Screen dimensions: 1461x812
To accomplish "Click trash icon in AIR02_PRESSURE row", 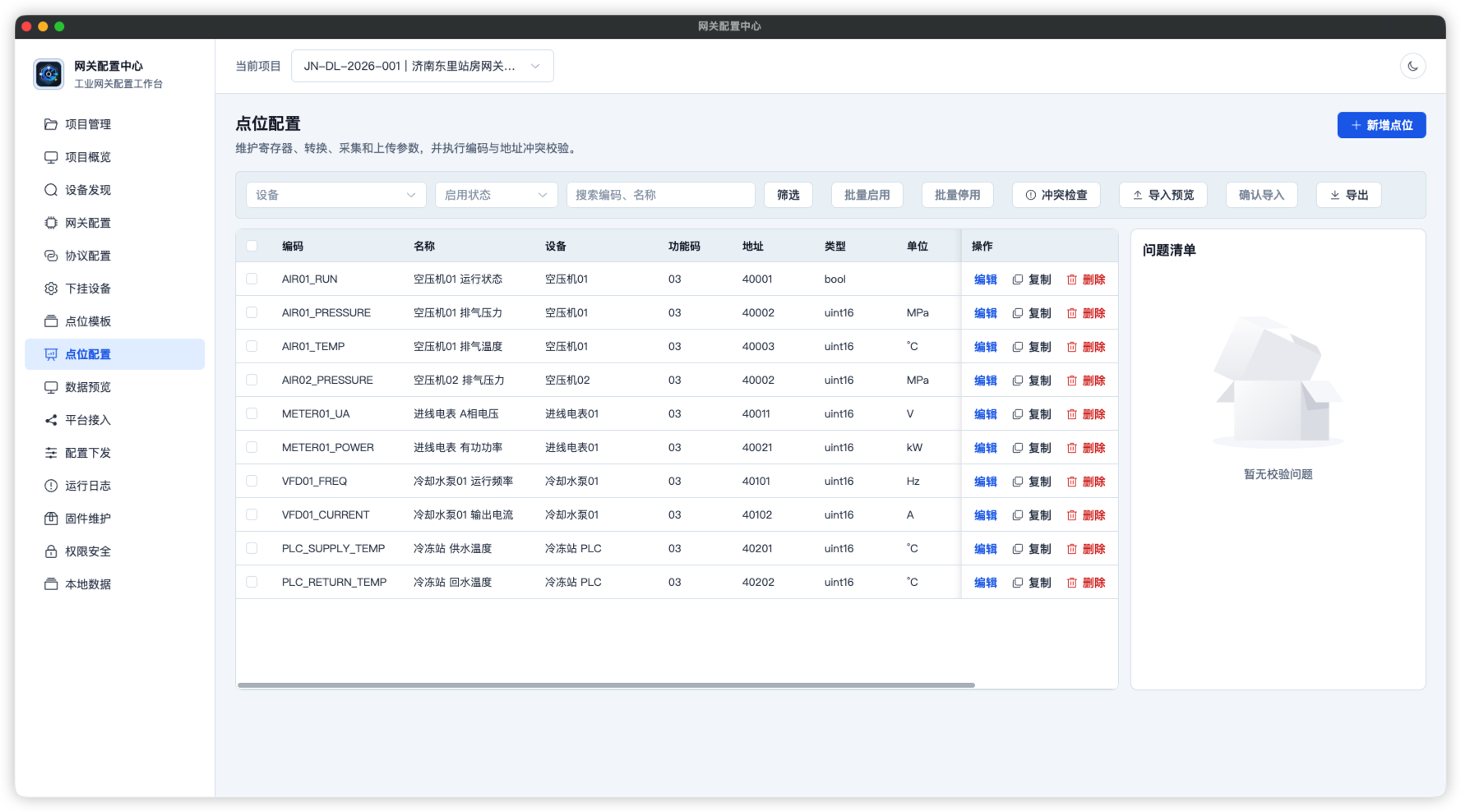I will click(1071, 381).
